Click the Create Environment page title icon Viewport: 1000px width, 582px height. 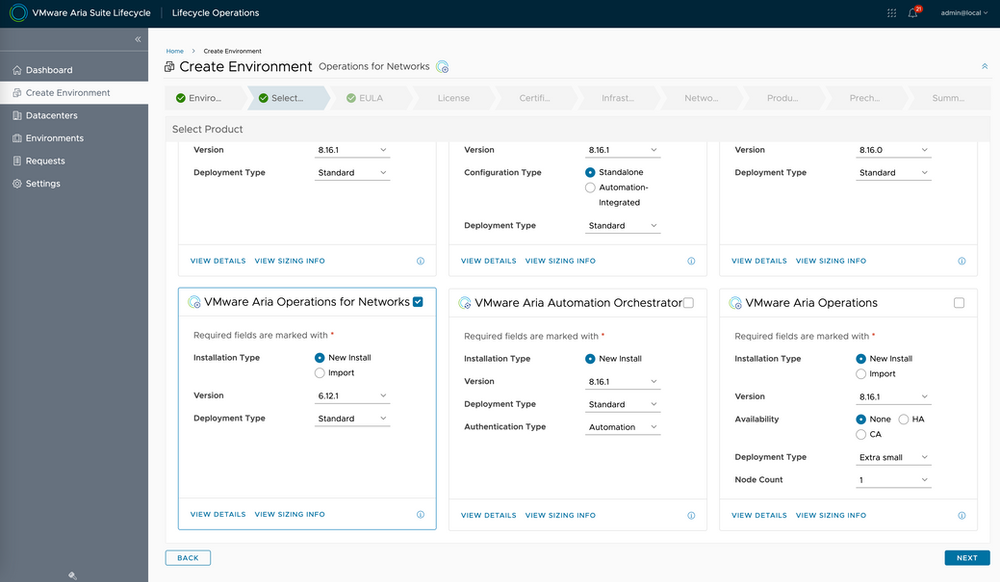170,67
